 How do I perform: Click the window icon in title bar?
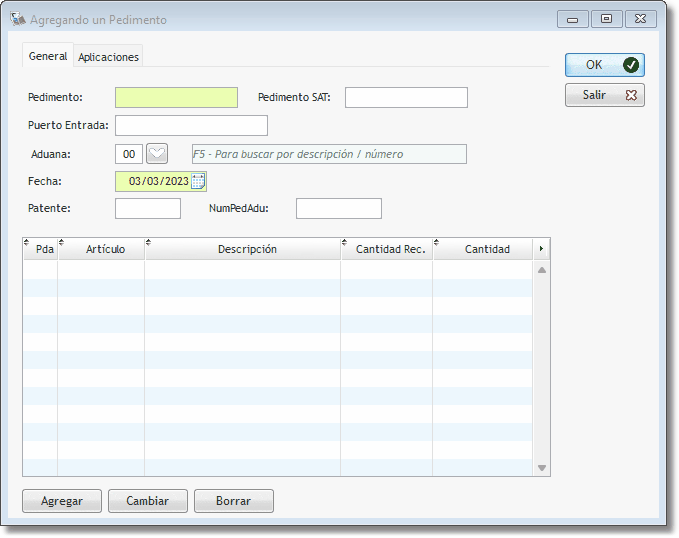[x=18, y=19]
